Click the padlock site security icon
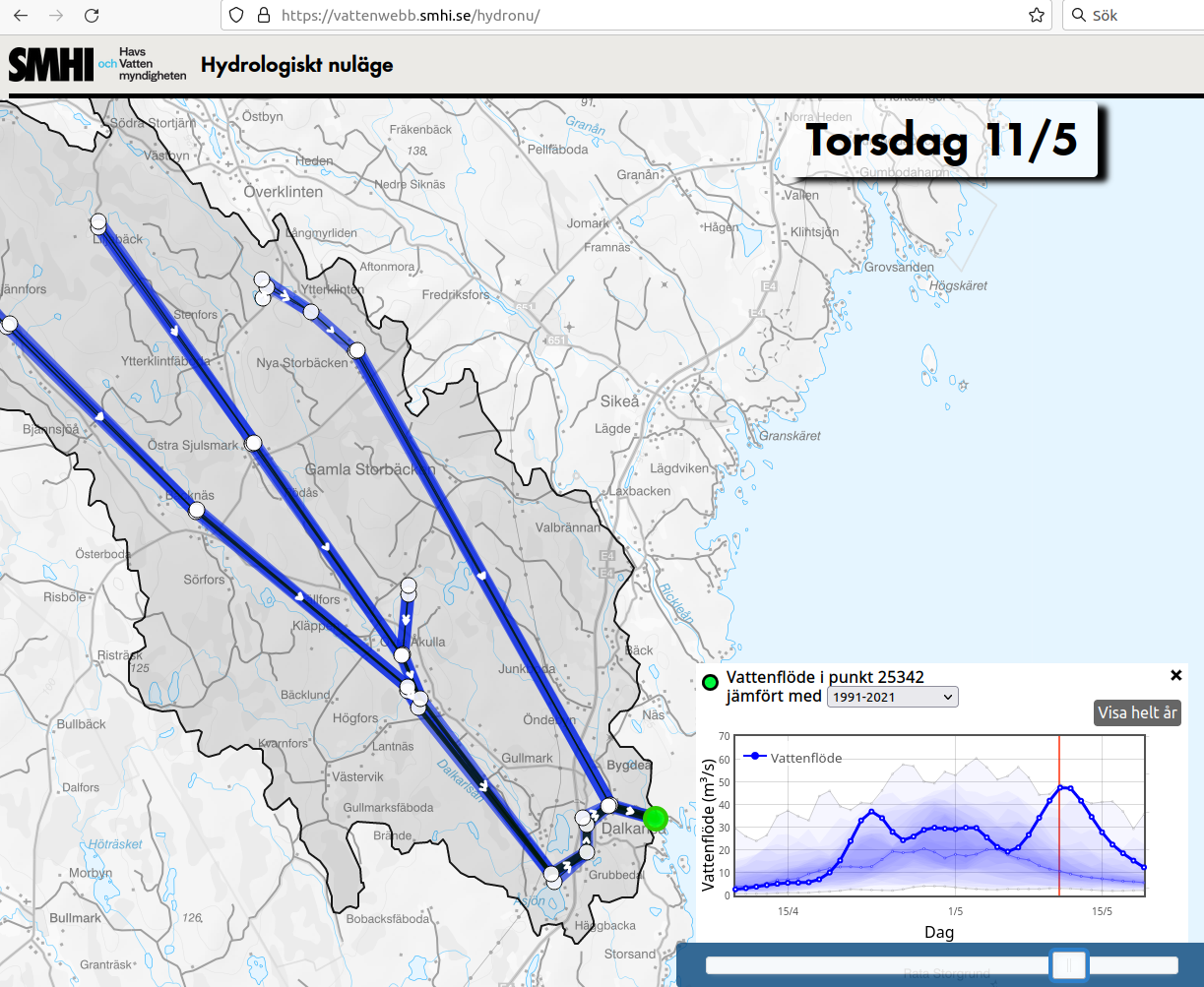Image resolution: width=1204 pixels, height=987 pixels. pyautogui.click(x=262, y=16)
